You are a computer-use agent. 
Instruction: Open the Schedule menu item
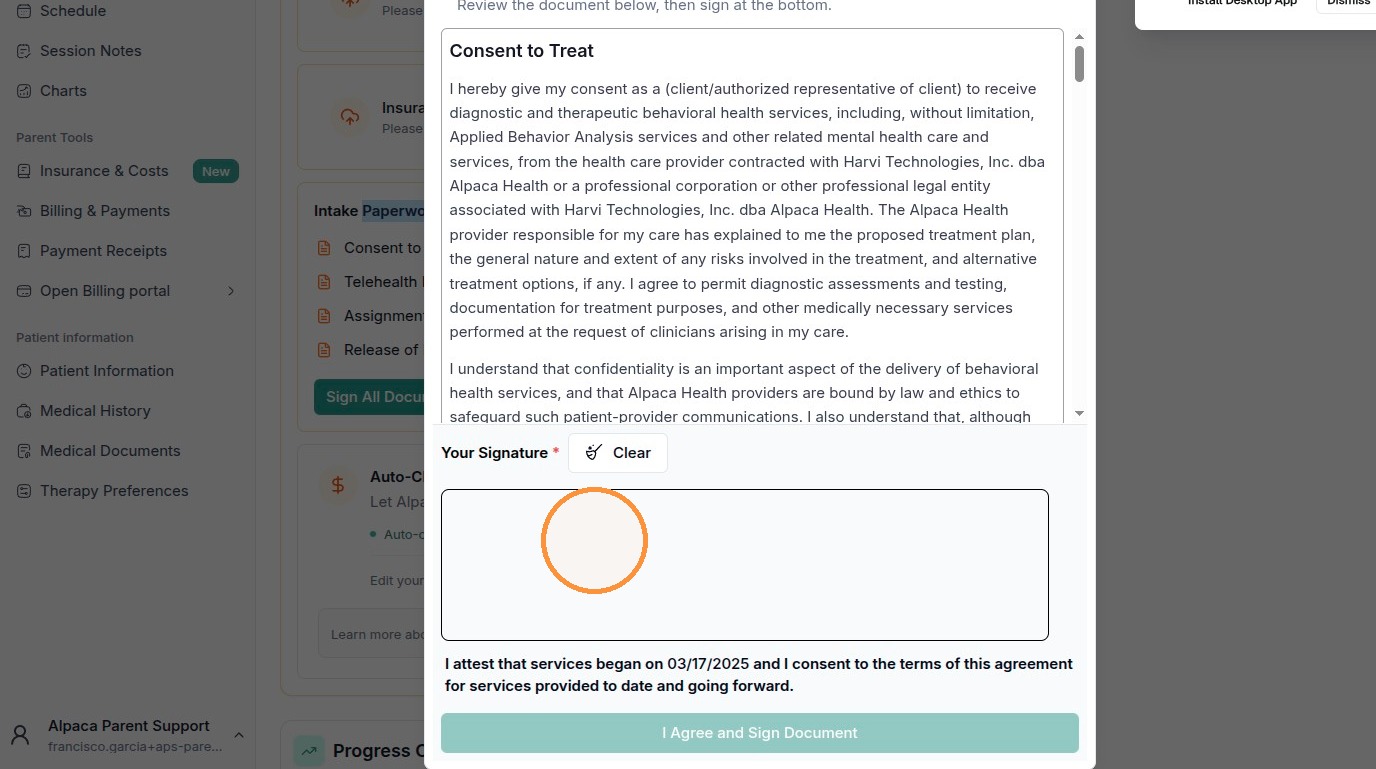click(x=73, y=11)
